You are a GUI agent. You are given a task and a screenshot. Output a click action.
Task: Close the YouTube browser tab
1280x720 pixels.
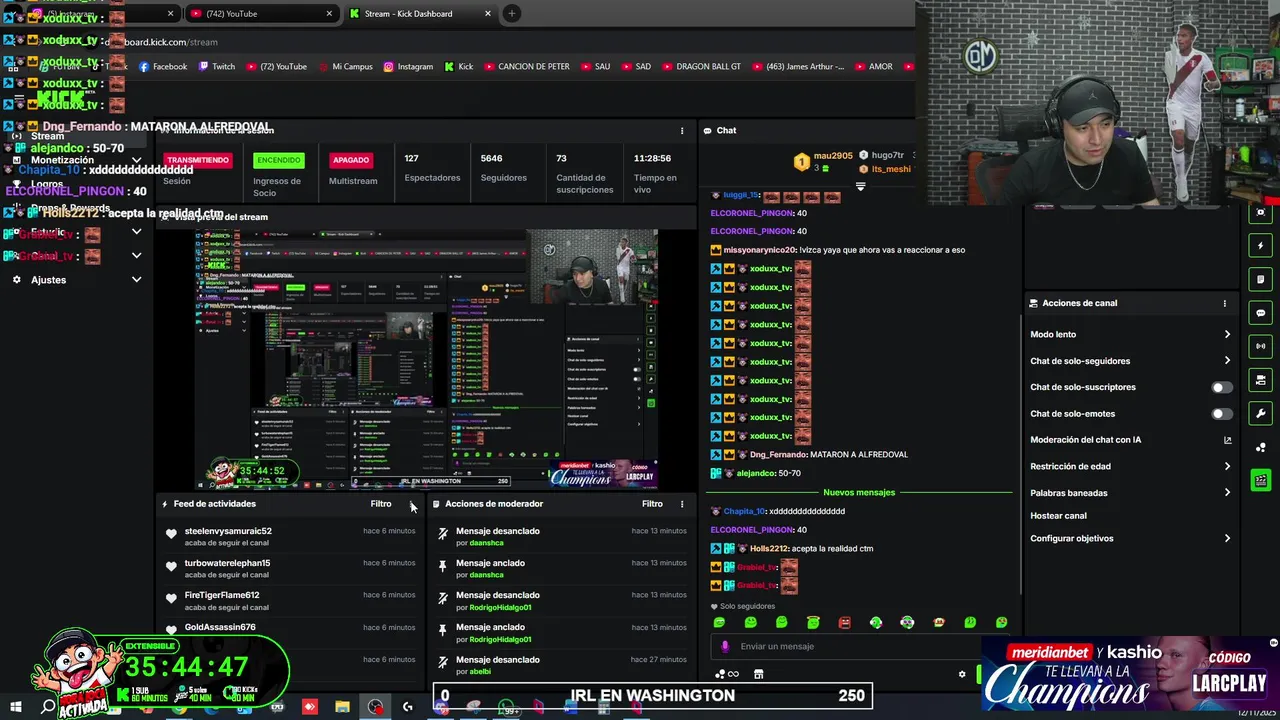tap(329, 13)
